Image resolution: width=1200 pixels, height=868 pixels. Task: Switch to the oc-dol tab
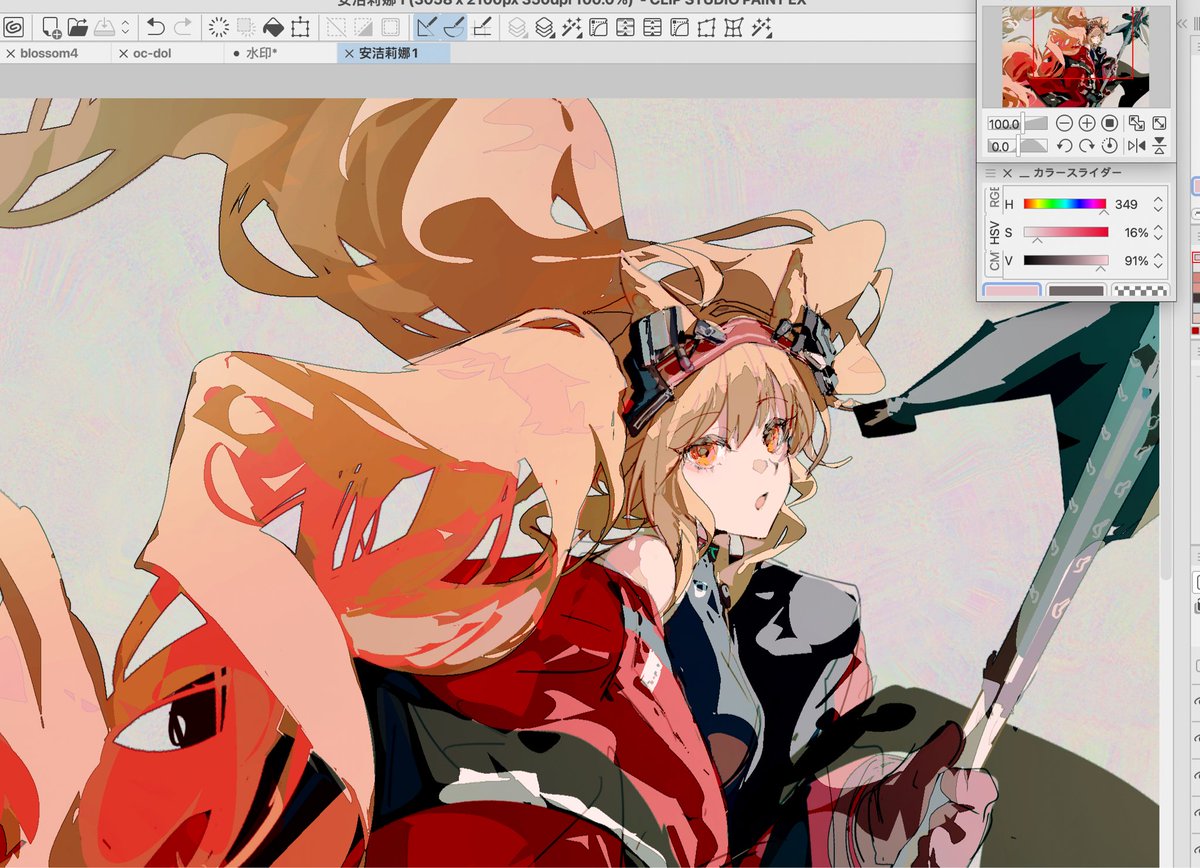tap(152, 53)
